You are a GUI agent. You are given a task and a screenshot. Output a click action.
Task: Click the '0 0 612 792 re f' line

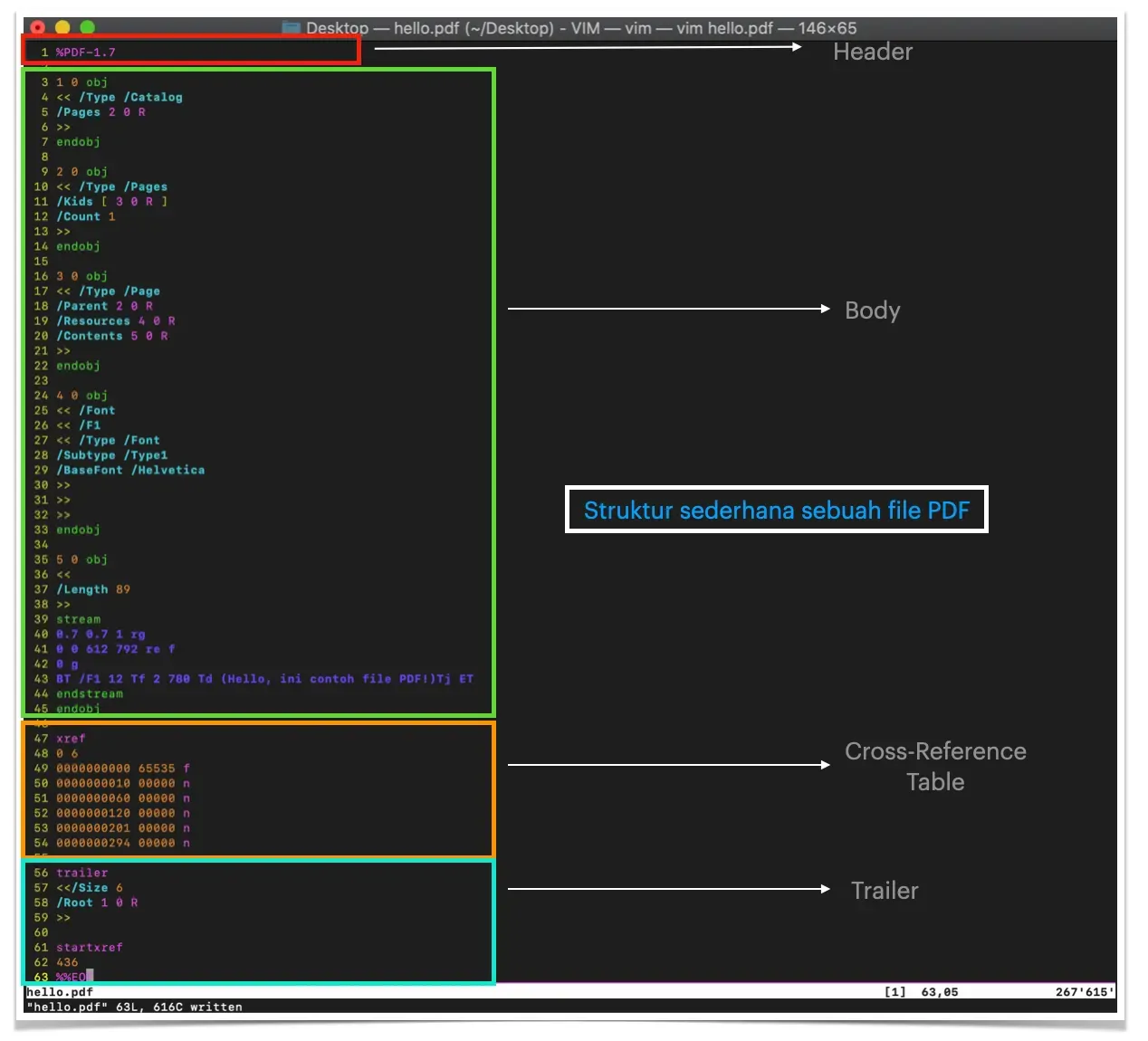tap(115, 650)
